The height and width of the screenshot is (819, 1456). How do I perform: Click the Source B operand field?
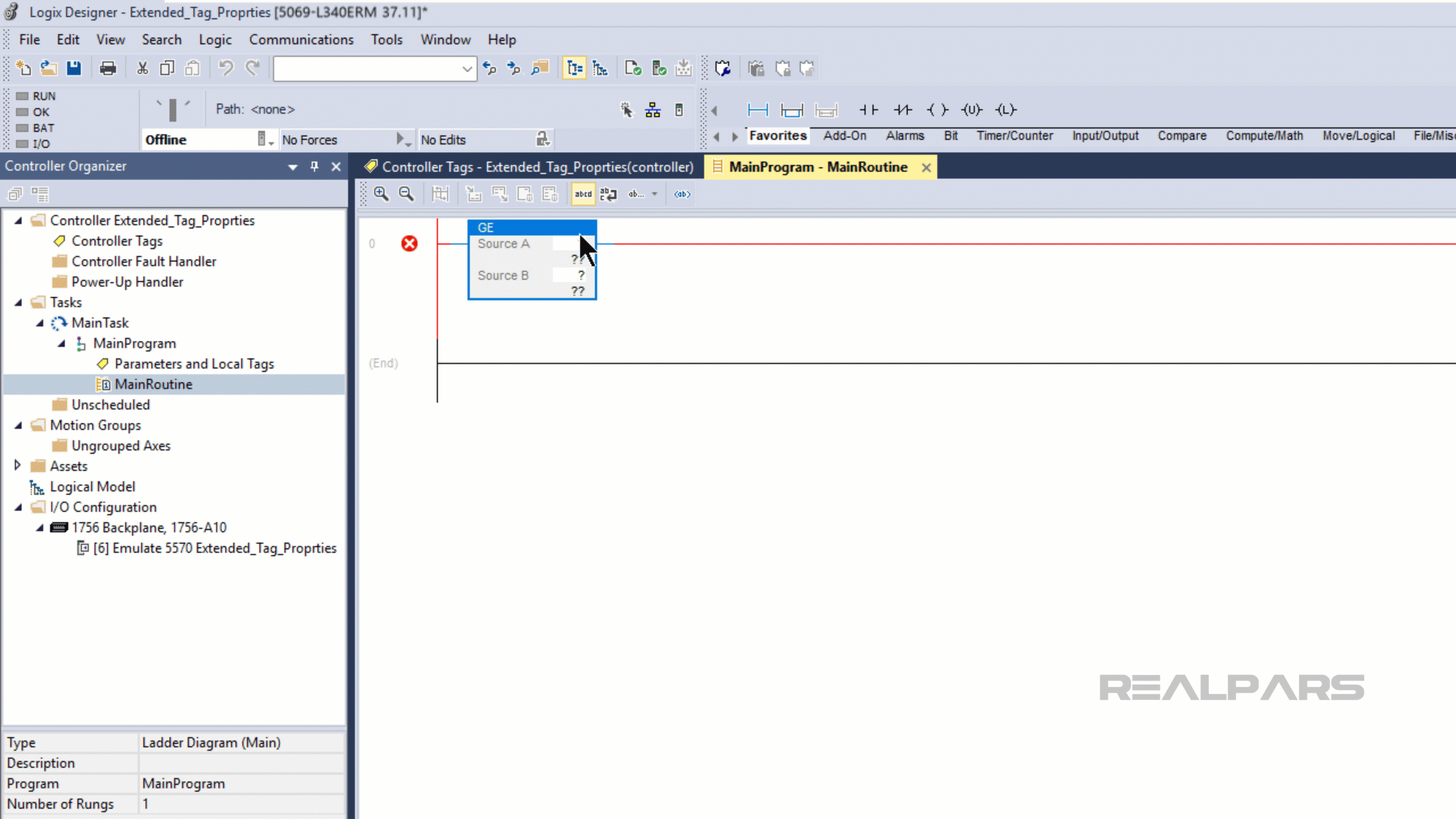pos(569,276)
